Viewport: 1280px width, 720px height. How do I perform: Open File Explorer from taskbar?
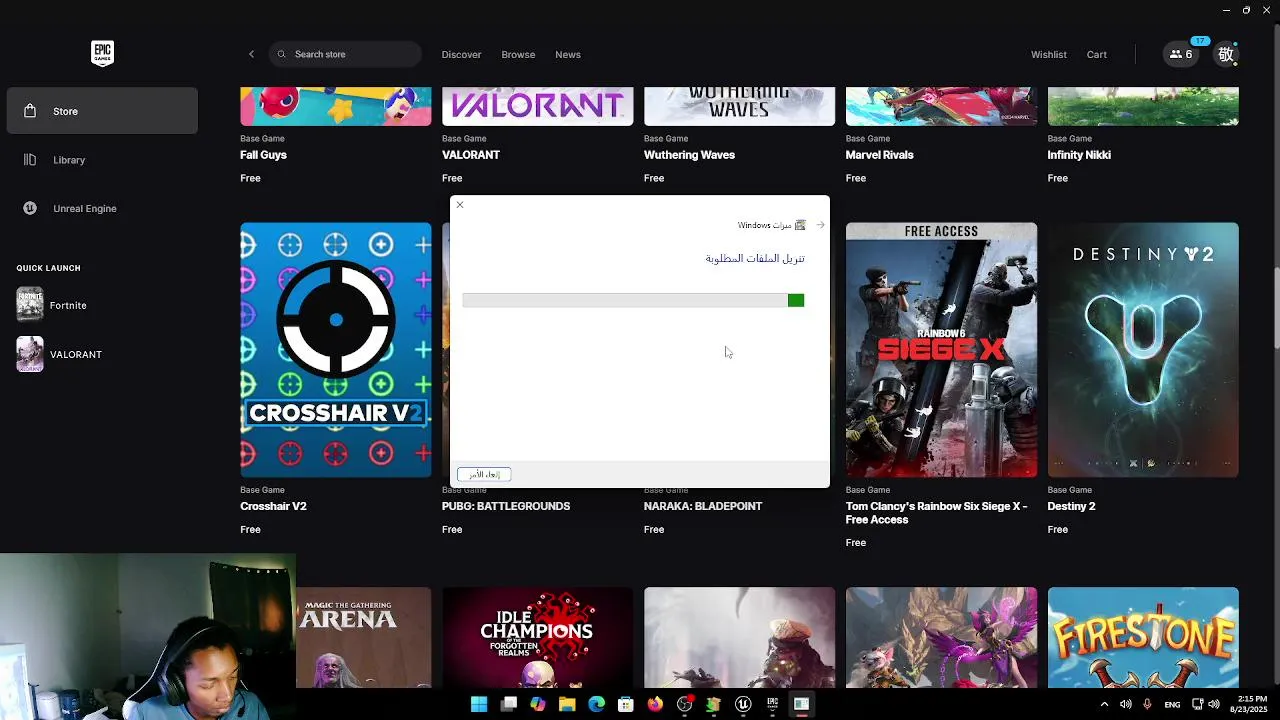pos(567,704)
